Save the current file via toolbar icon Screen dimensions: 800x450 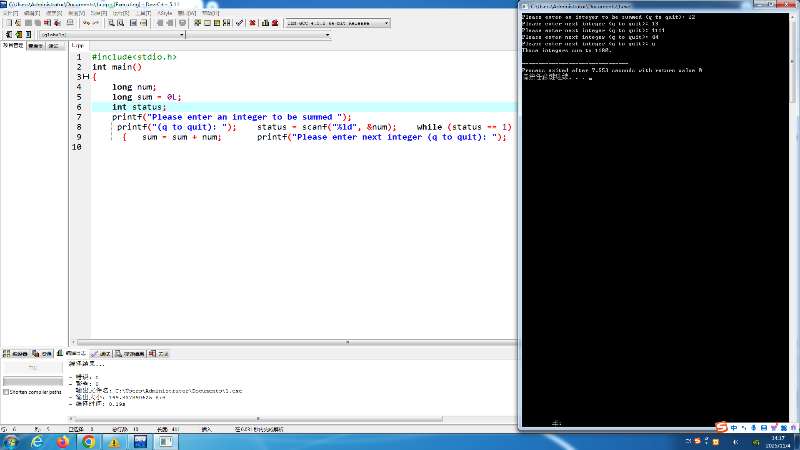pyautogui.click(x=28, y=23)
